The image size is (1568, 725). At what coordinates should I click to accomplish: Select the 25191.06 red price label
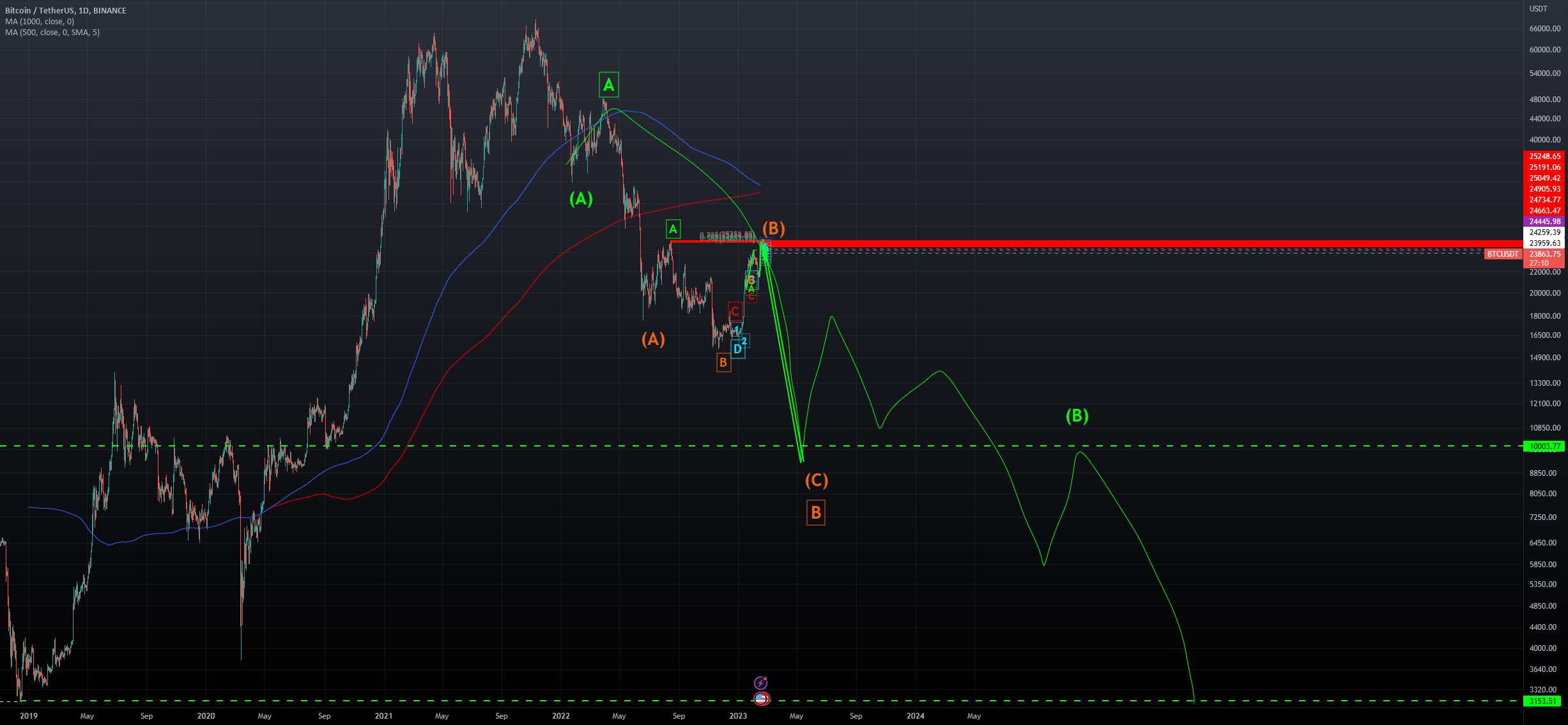coord(1544,167)
